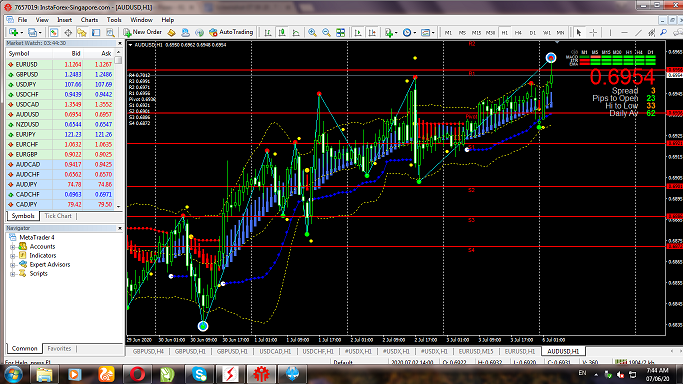Open the Templates dropdown arrow

(433, 33)
